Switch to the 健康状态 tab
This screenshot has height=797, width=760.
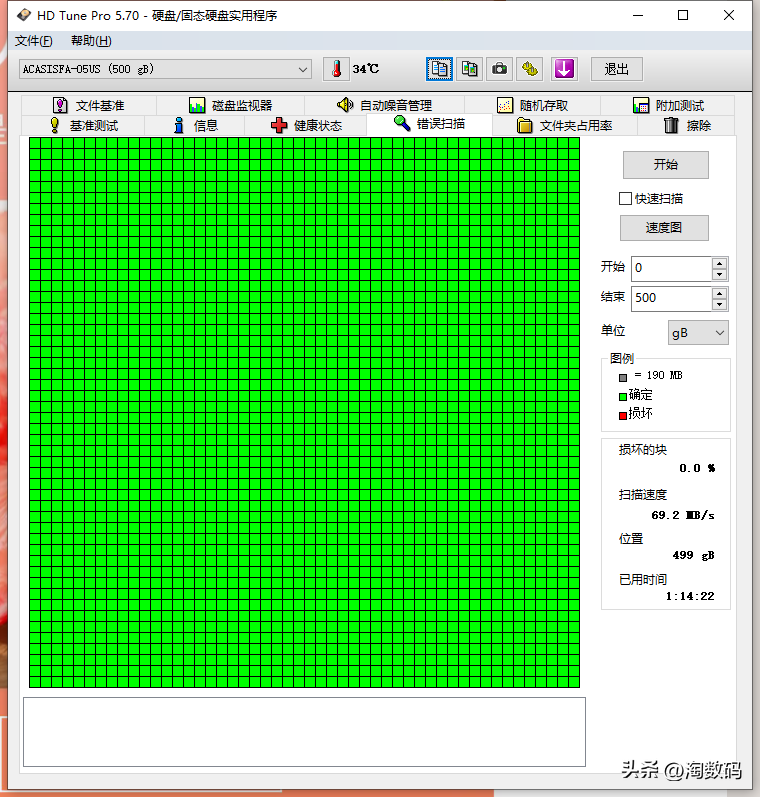tap(306, 125)
